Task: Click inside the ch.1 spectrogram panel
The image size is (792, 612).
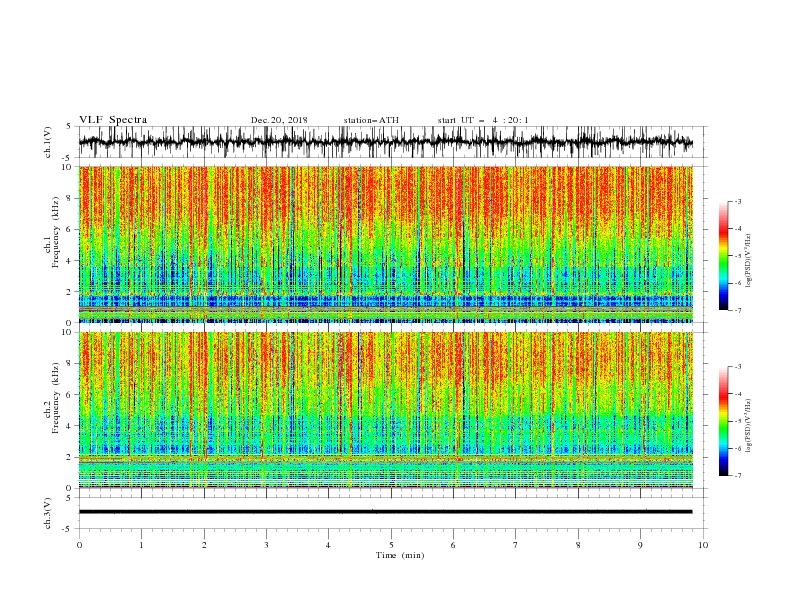Action: (x=386, y=244)
